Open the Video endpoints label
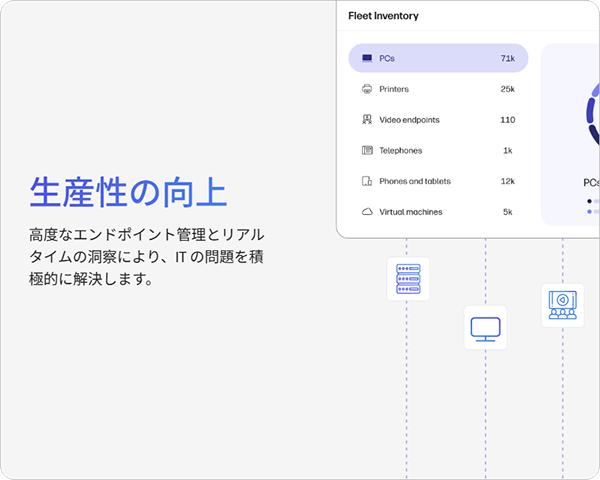The image size is (600, 480). click(409, 120)
